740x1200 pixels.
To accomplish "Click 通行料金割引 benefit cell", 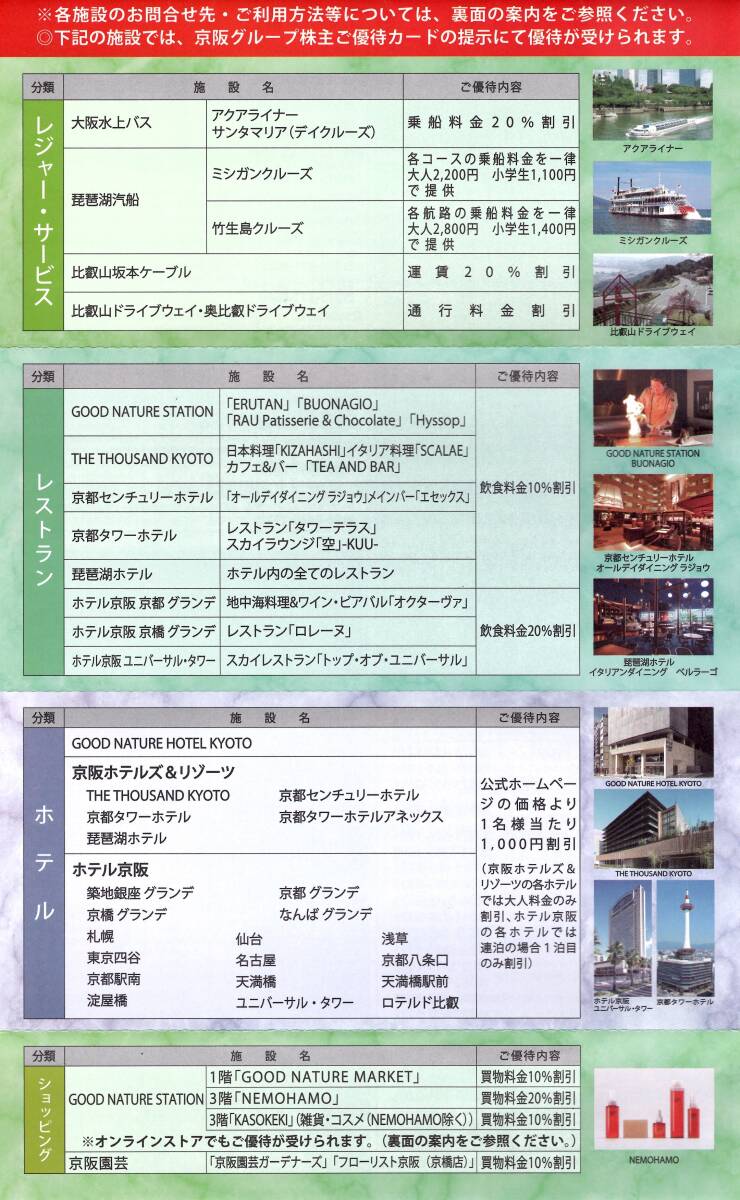I will (491, 311).
